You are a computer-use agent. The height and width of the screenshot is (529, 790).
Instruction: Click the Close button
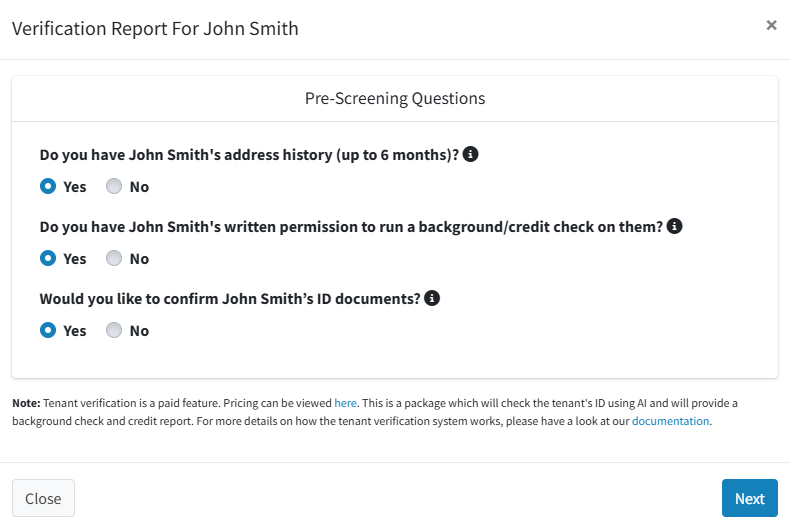tap(43, 498)
